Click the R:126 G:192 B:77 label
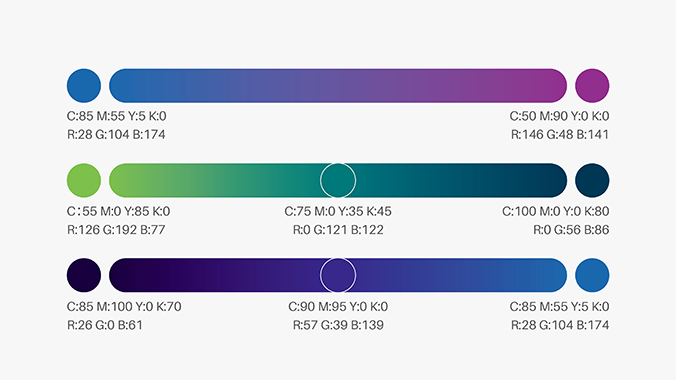676x380 pixels. 116,230
